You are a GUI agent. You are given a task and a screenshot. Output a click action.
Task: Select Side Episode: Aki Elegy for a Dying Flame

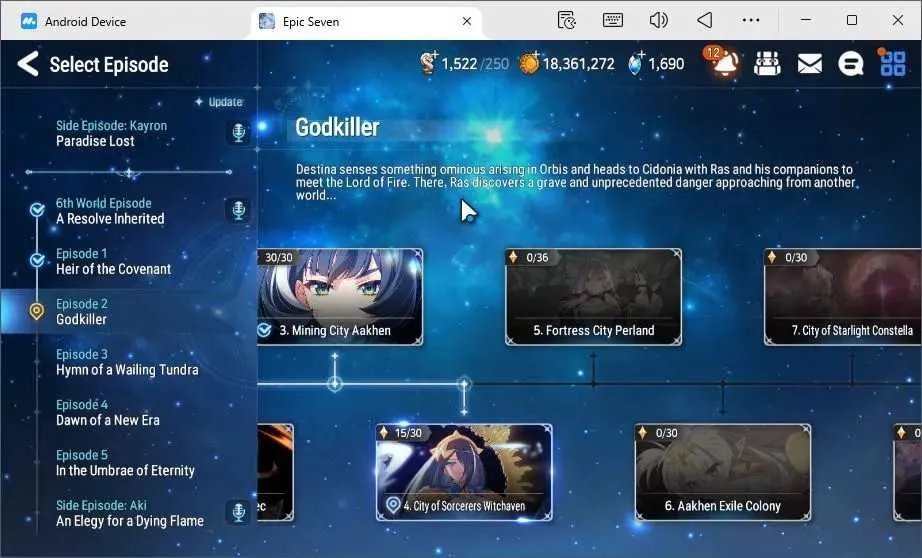[128, 513]
